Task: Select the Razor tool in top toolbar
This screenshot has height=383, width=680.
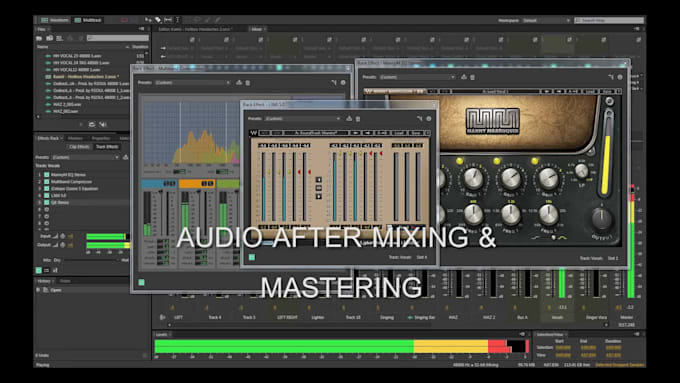Action: click(158, 20)
